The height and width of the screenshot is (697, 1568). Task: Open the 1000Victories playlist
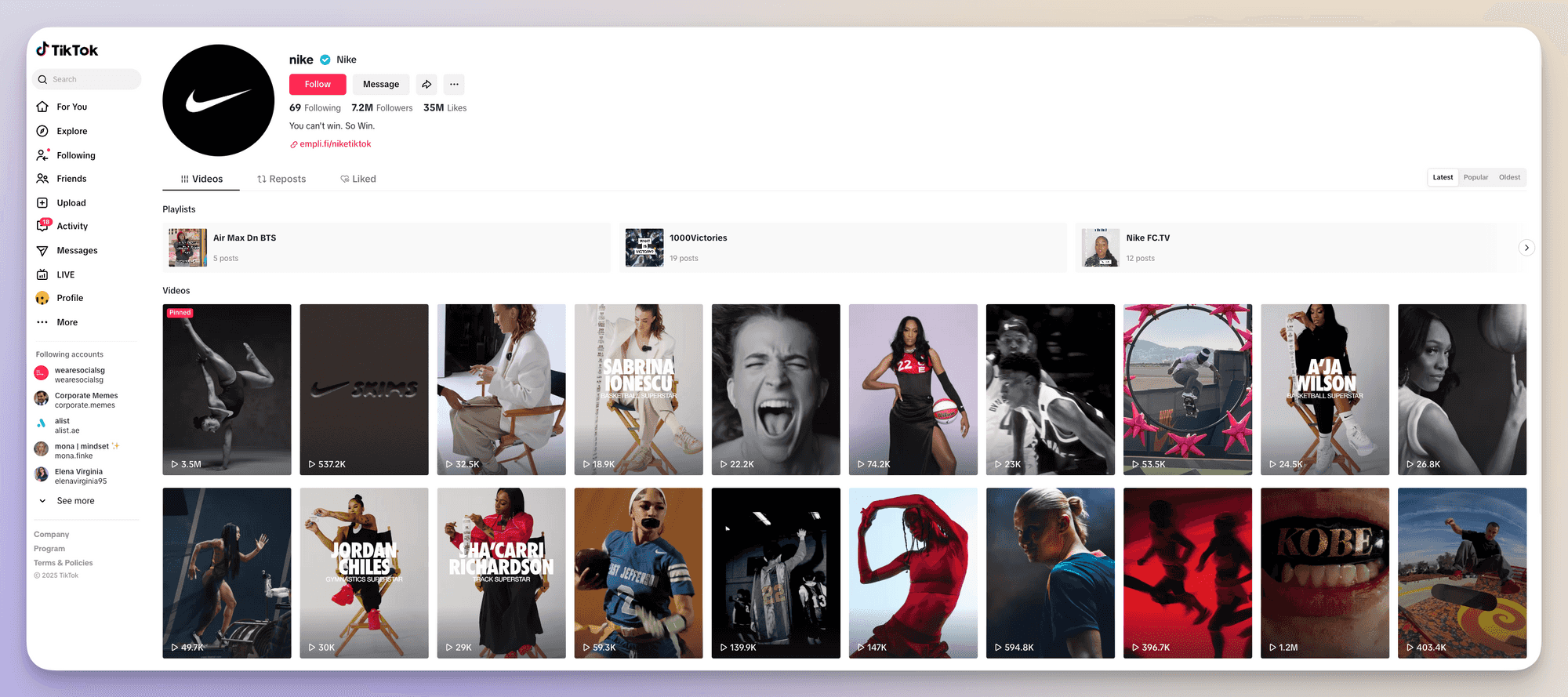(x=843, y=248)
